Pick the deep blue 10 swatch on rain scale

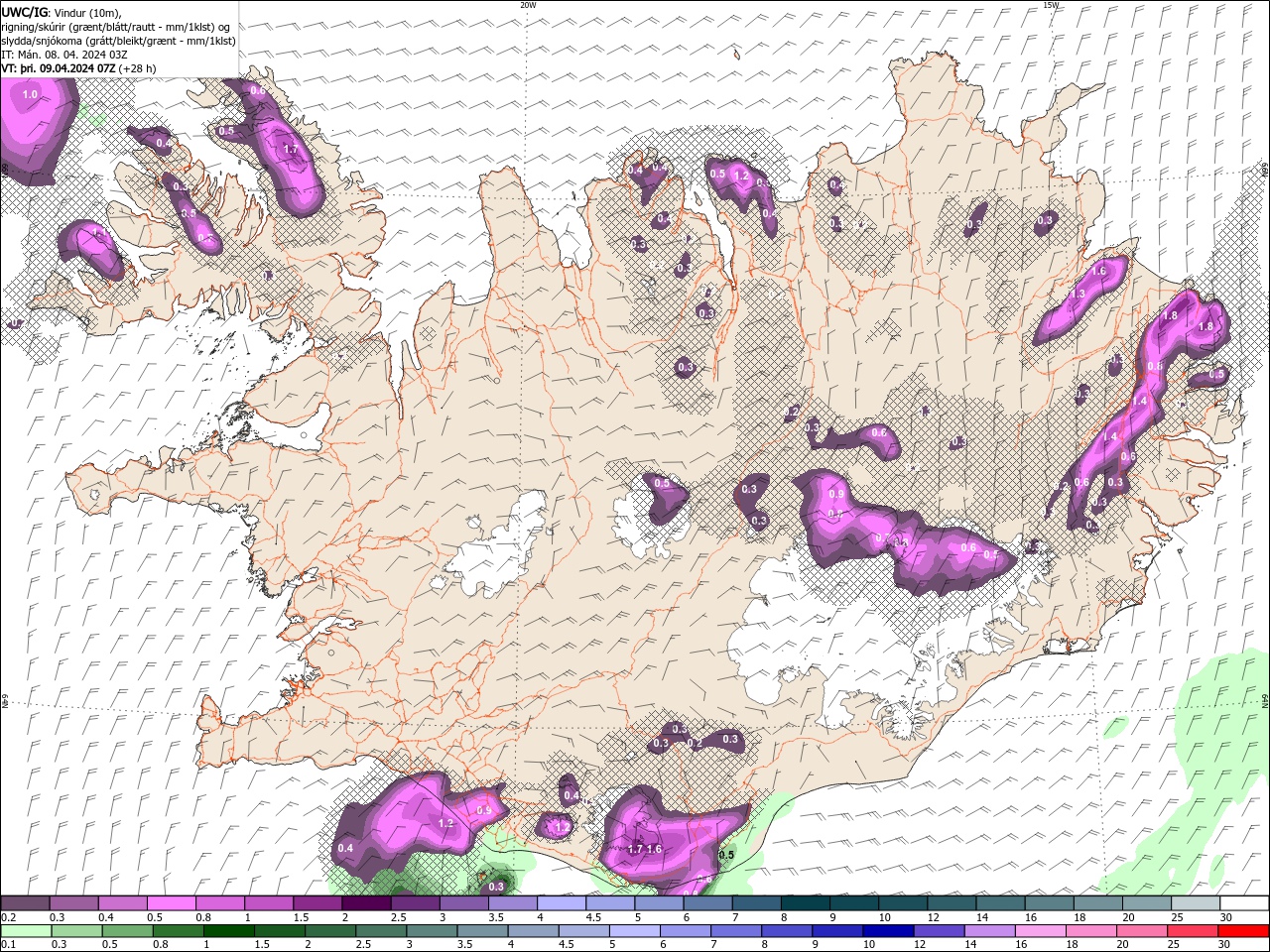point(887,931)
